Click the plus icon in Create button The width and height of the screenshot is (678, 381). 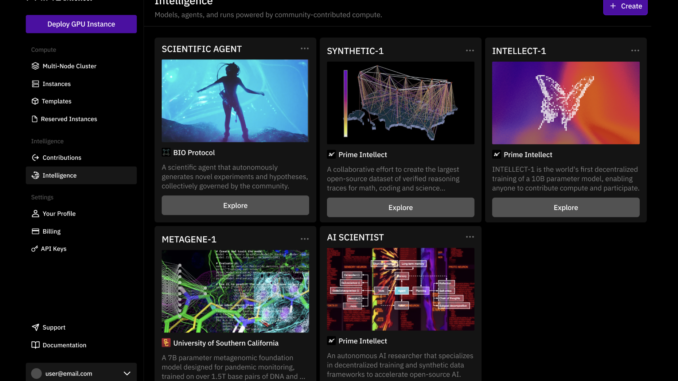point(613,6)
